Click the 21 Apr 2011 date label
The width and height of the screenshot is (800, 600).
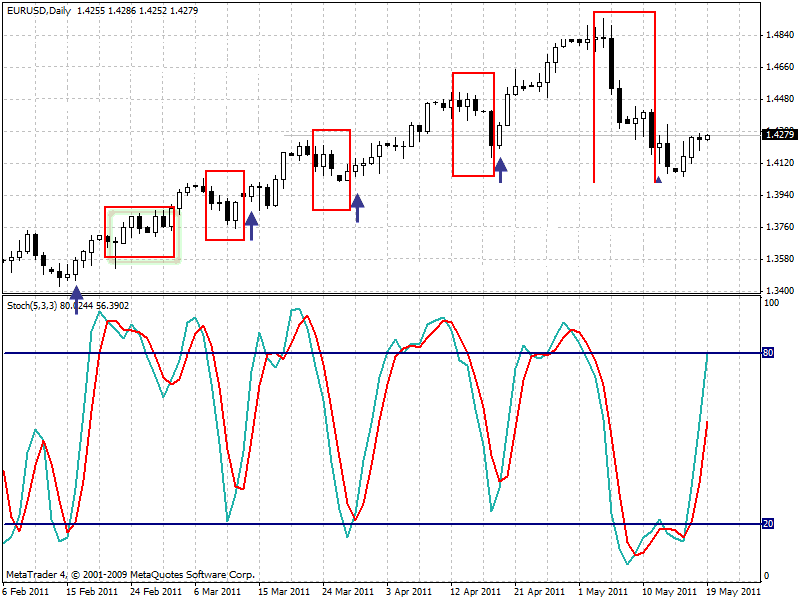click(x=539, y=592)
